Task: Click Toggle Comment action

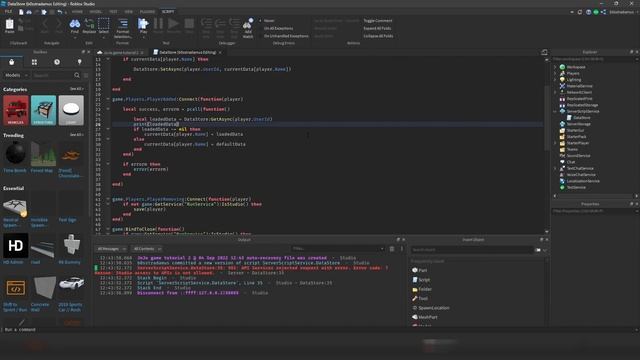Action: coord(378,20)
